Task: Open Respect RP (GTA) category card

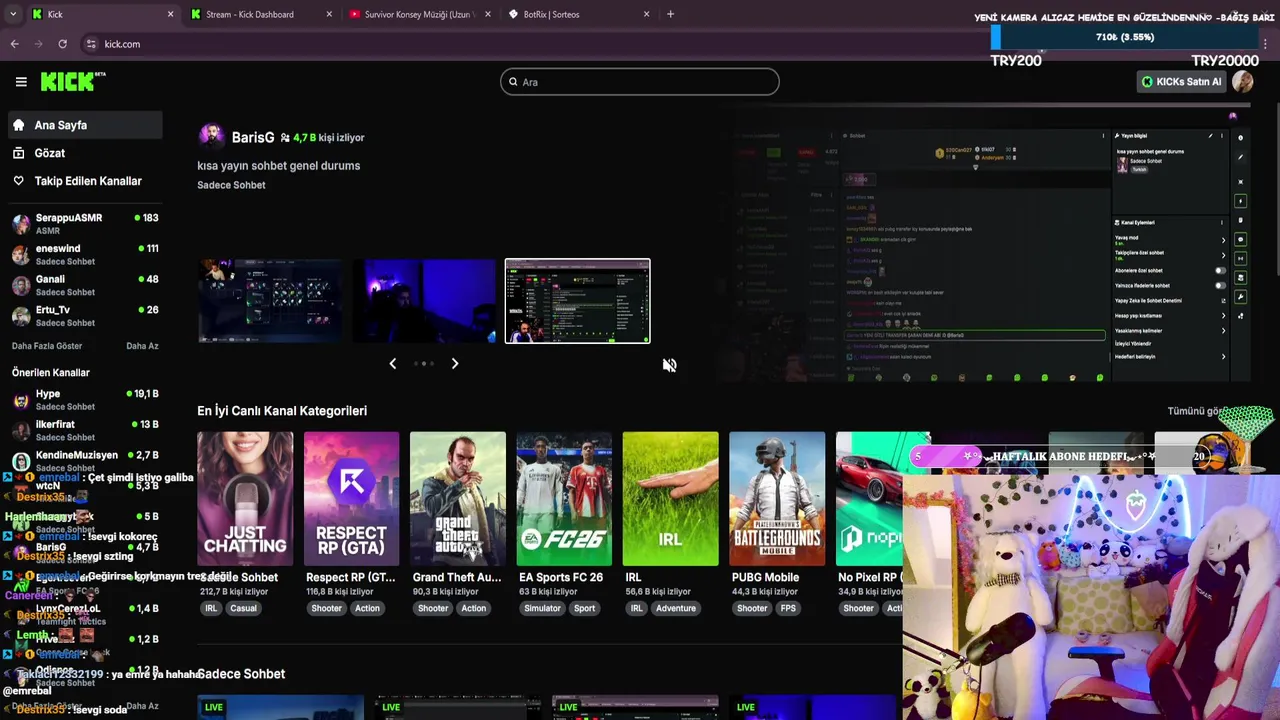Action: point(351,499)
